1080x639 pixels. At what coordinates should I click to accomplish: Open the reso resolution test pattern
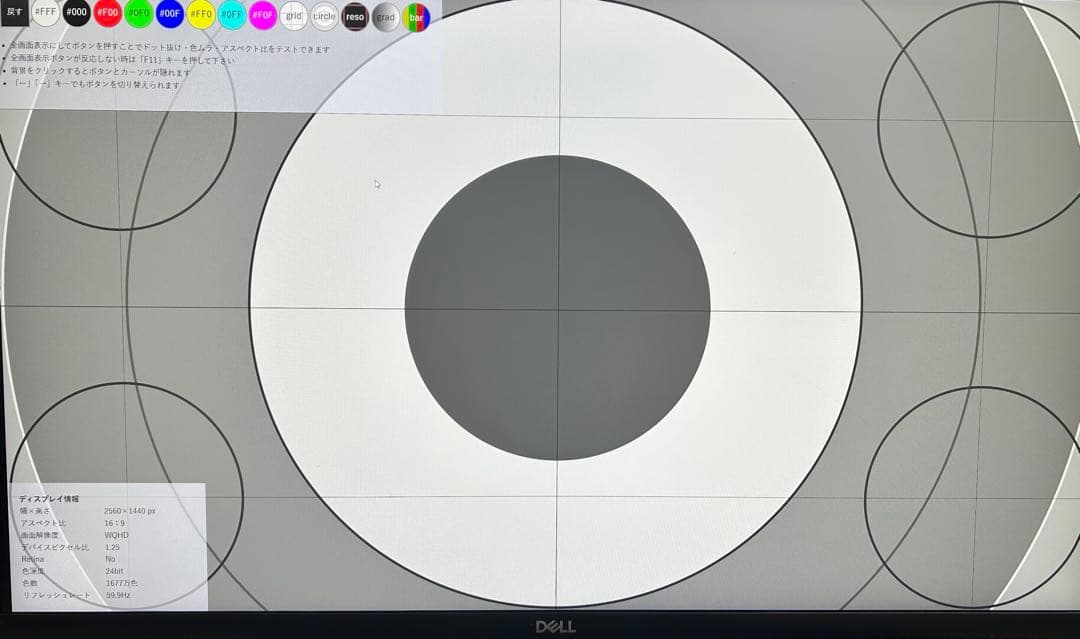(355, 17)
